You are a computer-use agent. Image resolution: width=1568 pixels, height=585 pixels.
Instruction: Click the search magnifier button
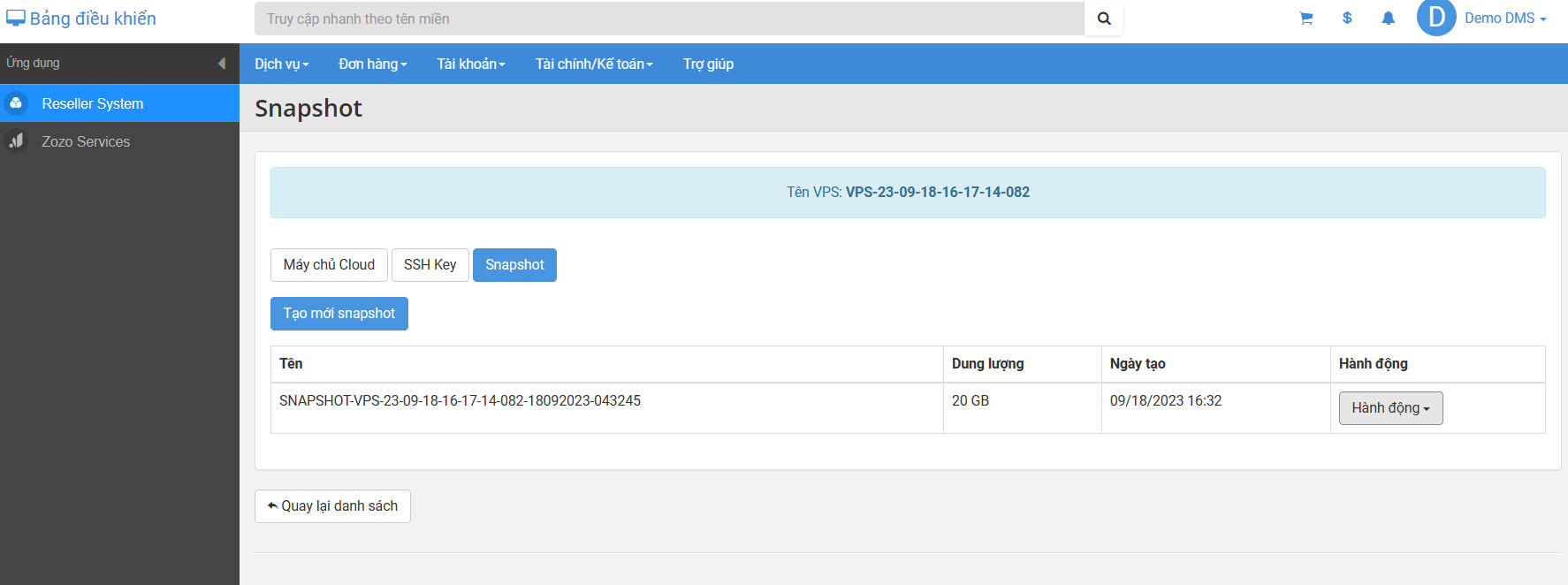point(1104,19)
